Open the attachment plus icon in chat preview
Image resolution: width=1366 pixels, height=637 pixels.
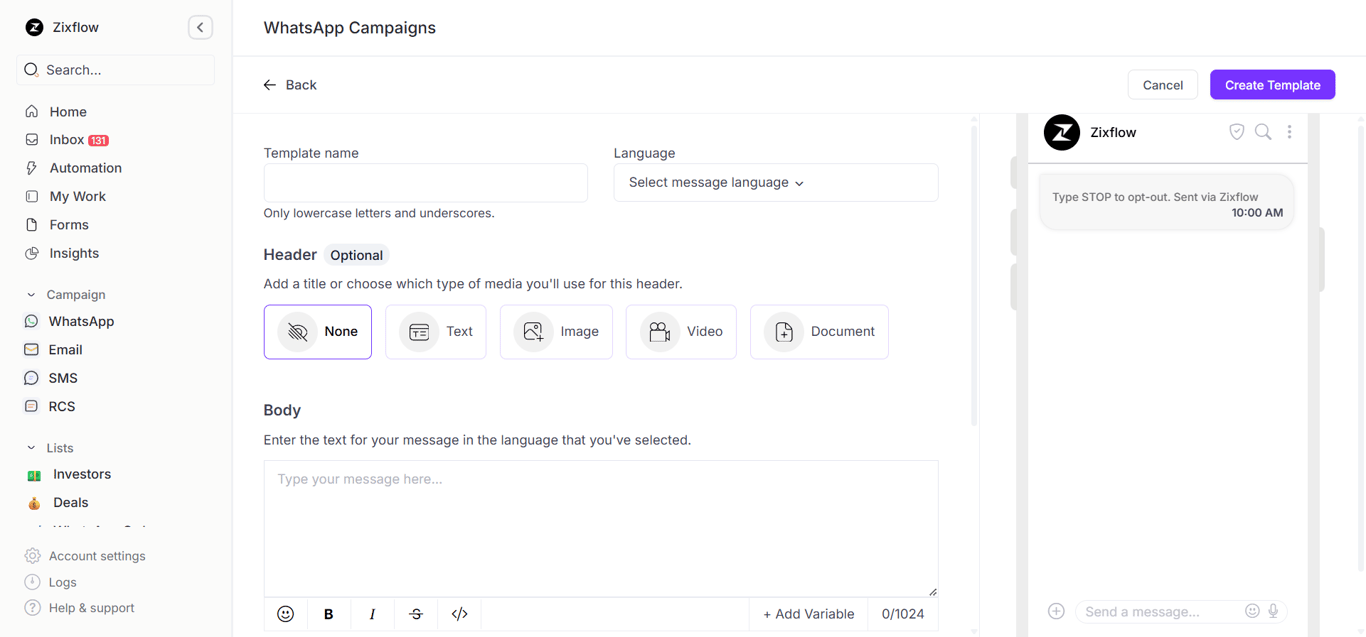[x=1056, y=610]
